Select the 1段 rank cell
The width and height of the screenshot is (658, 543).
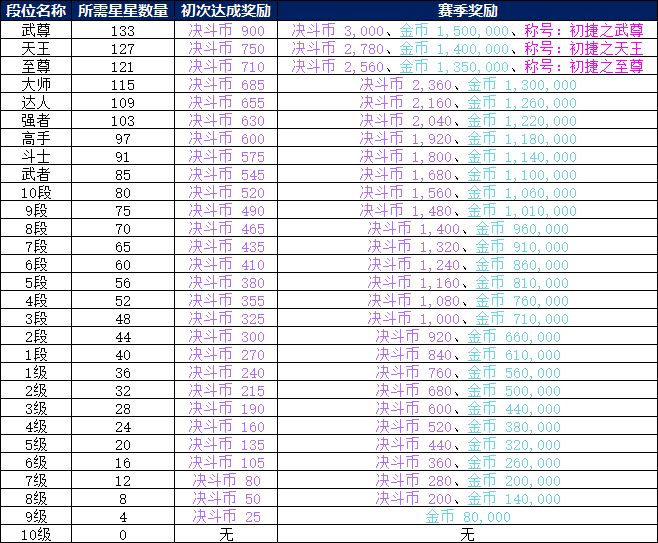point(36,355)
